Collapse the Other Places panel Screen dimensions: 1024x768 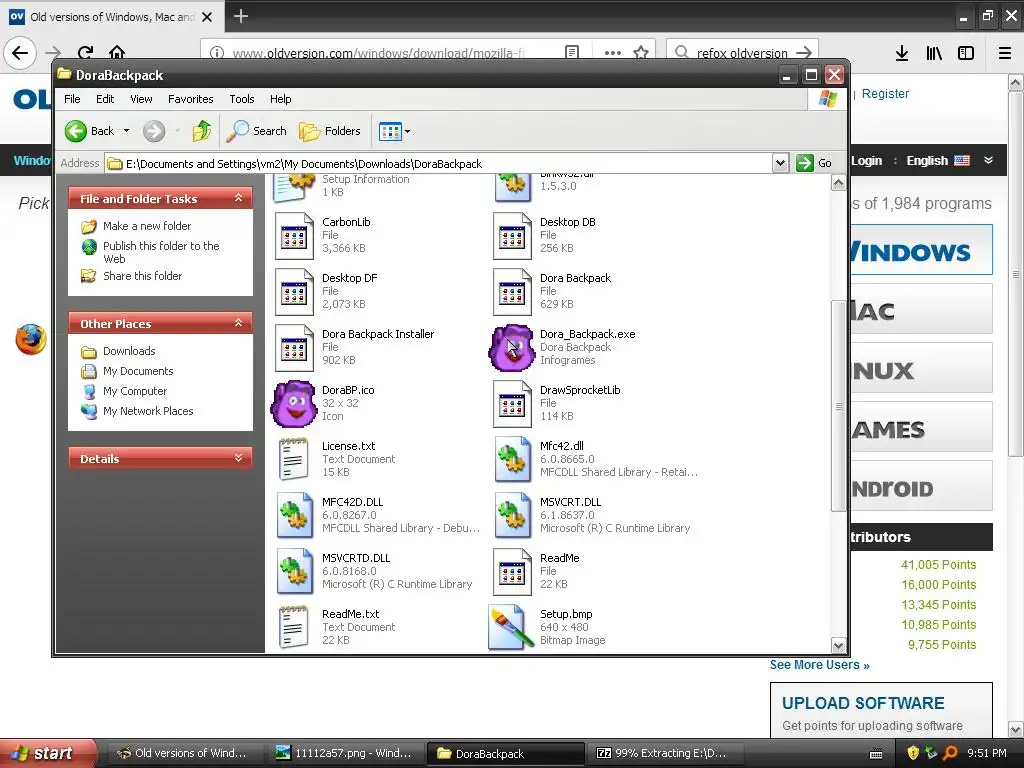(238, 323)
